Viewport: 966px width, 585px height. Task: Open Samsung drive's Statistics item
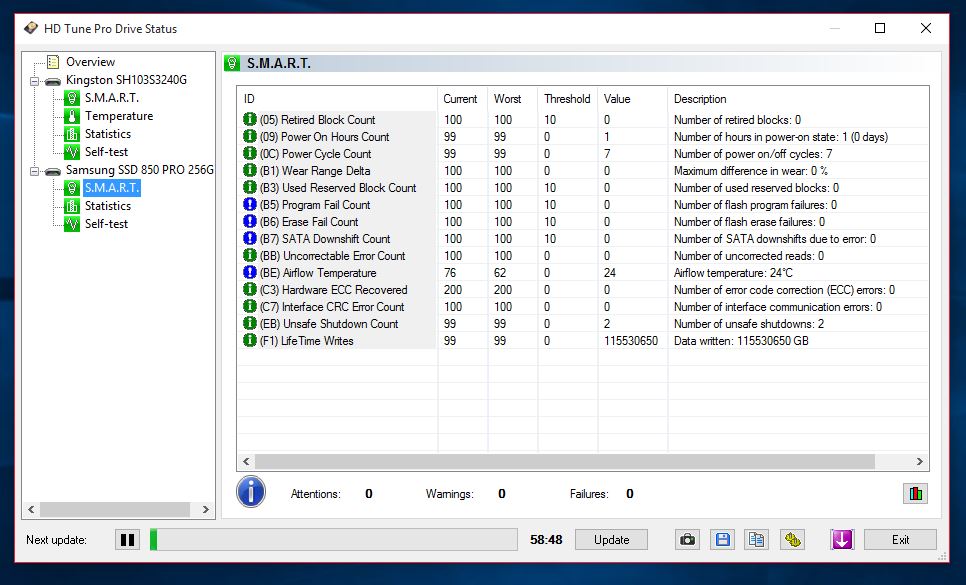coord(107,206)
